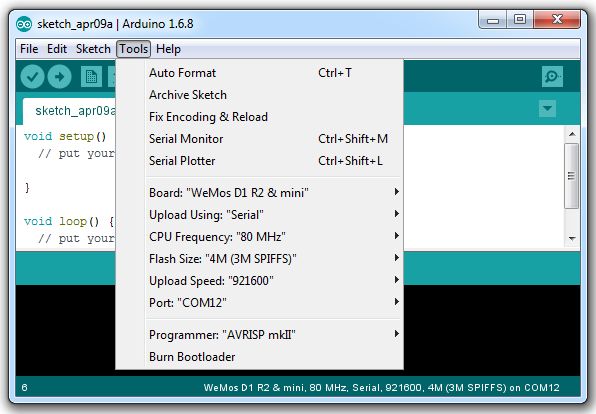Image resolution: width=596 pixels, height=414 pixels.
Task: Choose Auto Format from Tools menu
Action: [x=259, y=73]
